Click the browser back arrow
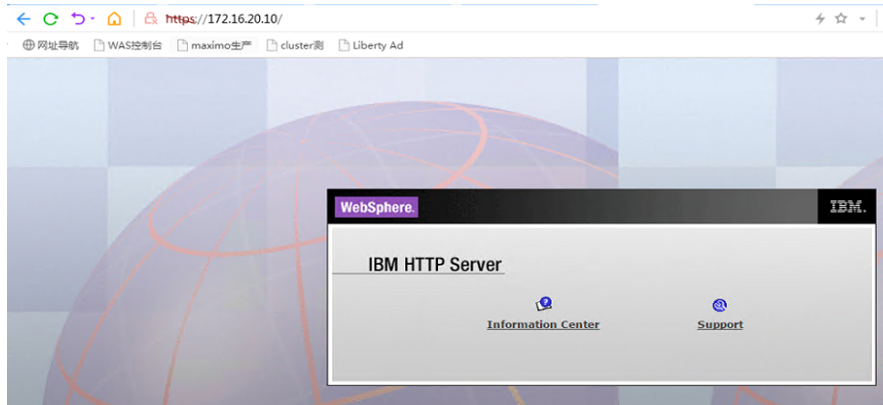883x405 pixels. point(23,19)
